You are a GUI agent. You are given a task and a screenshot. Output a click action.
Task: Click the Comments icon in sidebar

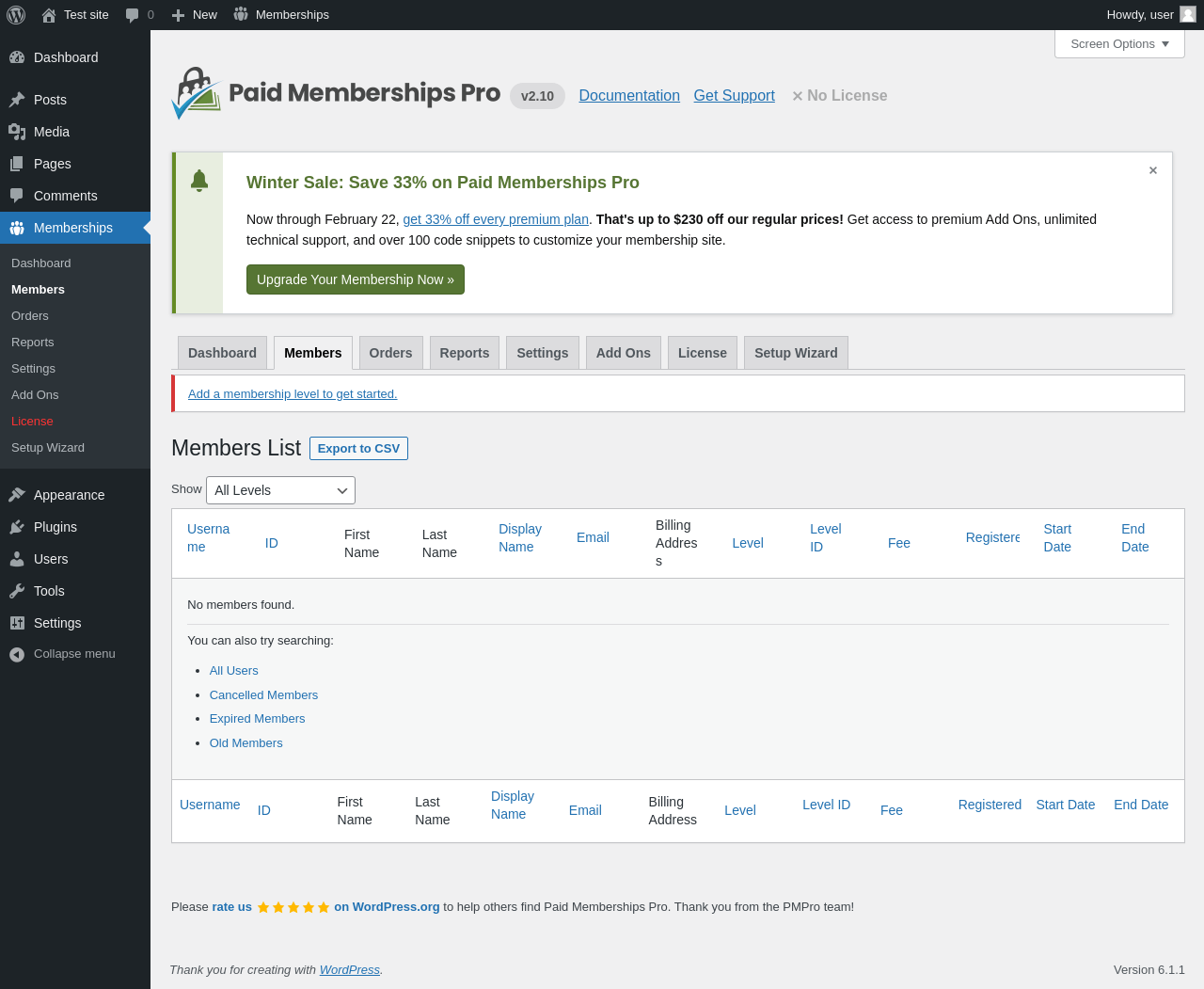coord(17,196)
